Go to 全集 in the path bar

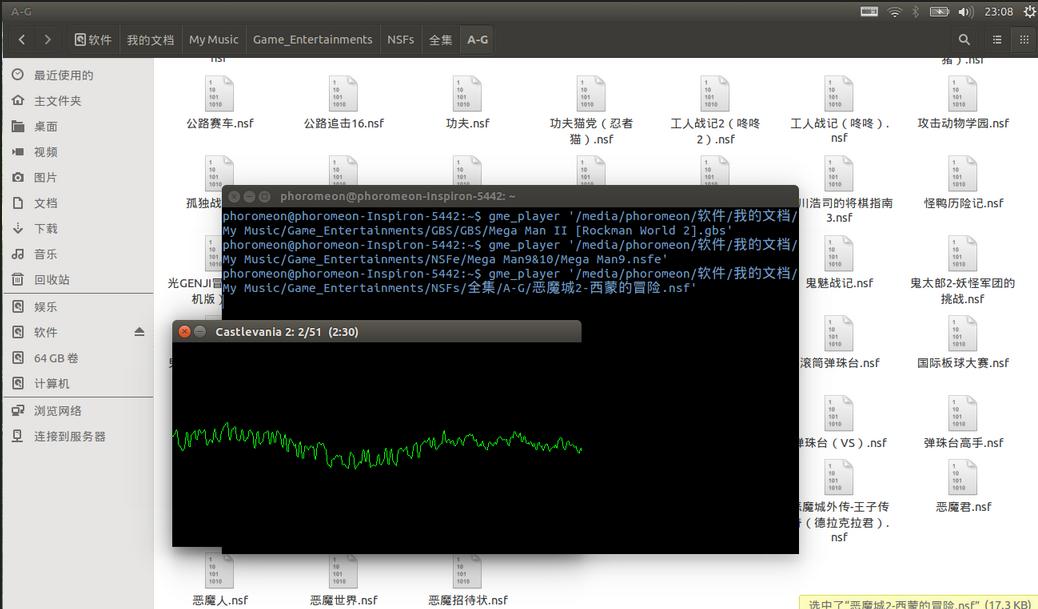pos(440,40)
